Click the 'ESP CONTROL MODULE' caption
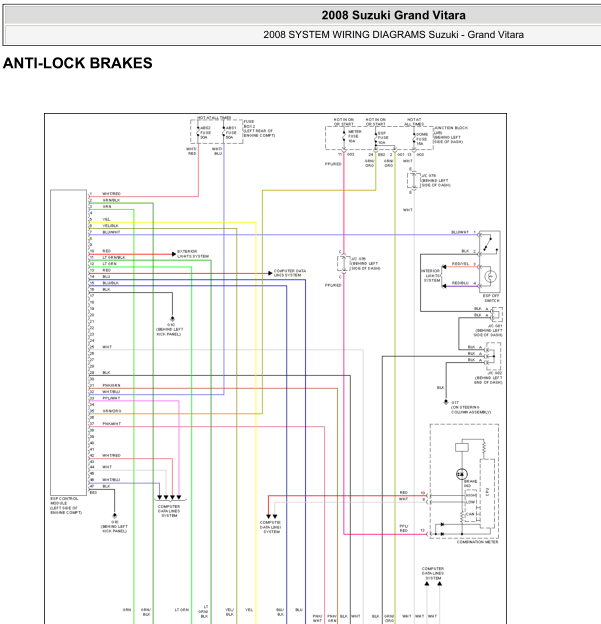 (x=66, y=505)
